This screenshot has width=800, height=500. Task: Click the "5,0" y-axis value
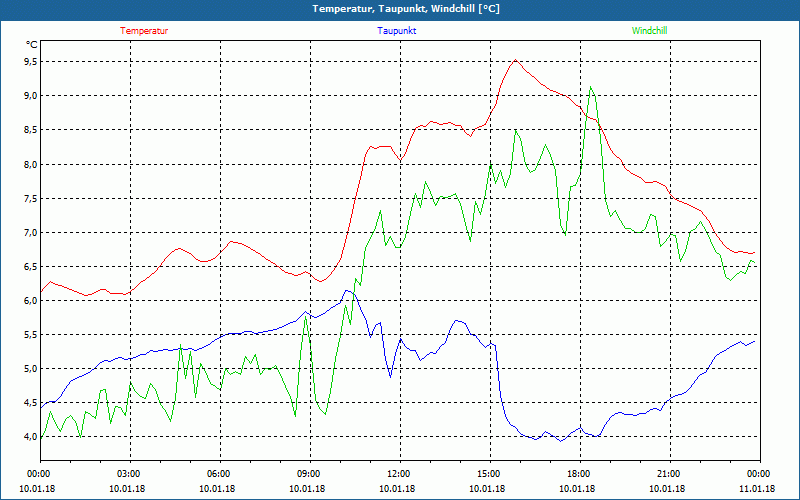coord(31,369)
